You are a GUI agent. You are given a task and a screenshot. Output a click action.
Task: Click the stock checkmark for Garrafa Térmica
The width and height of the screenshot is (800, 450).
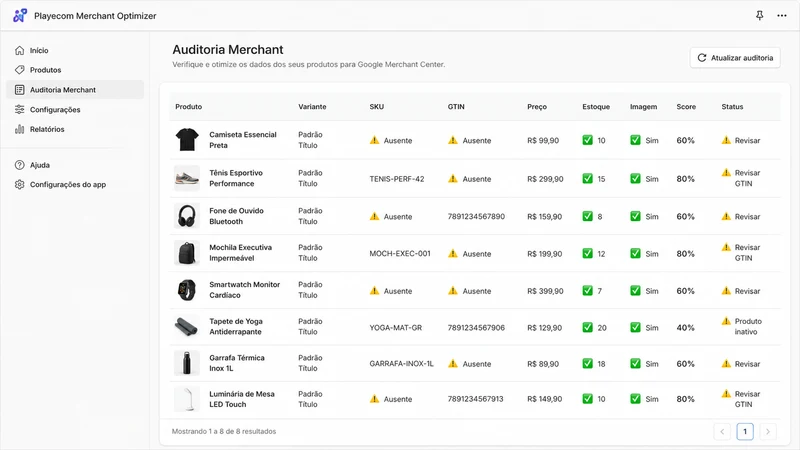(587, 363)
